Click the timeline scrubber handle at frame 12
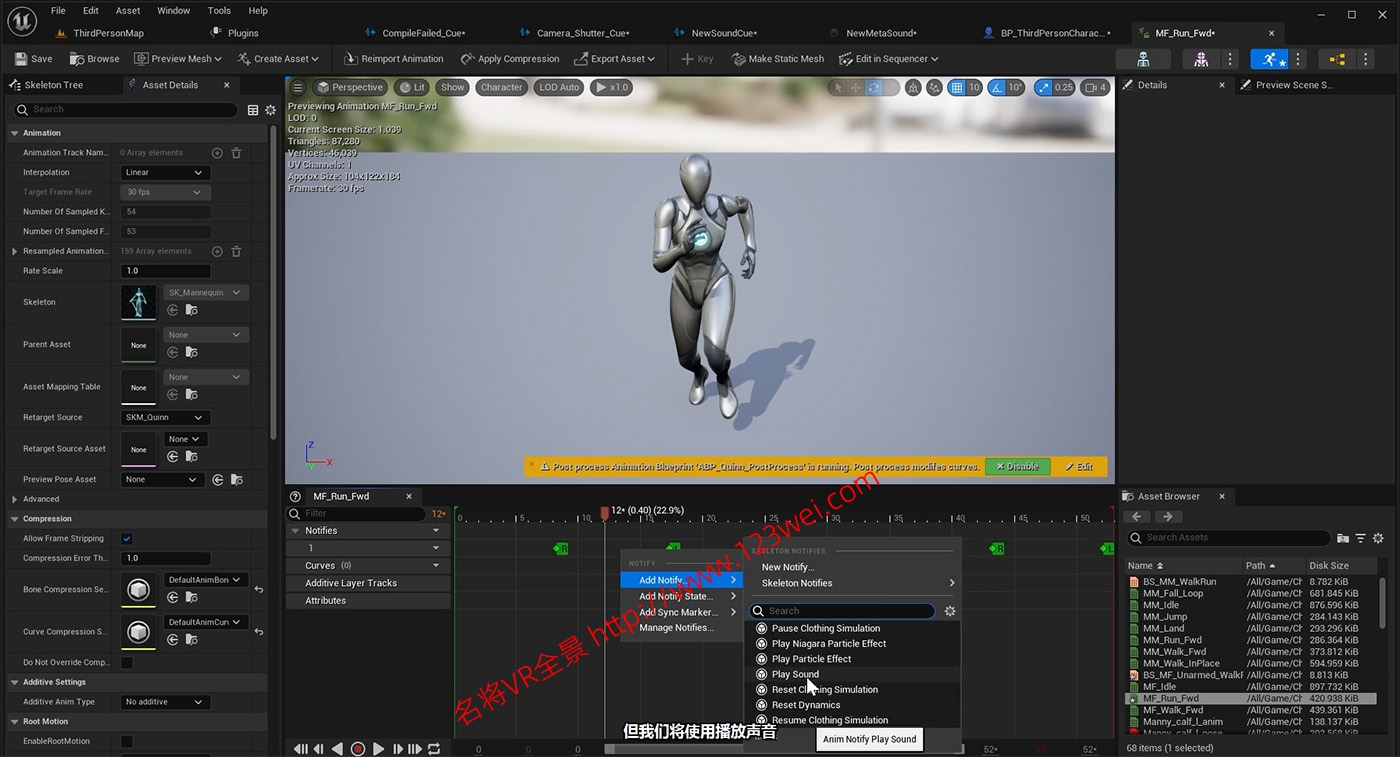The image size is (1400, 757). (604, 513)
